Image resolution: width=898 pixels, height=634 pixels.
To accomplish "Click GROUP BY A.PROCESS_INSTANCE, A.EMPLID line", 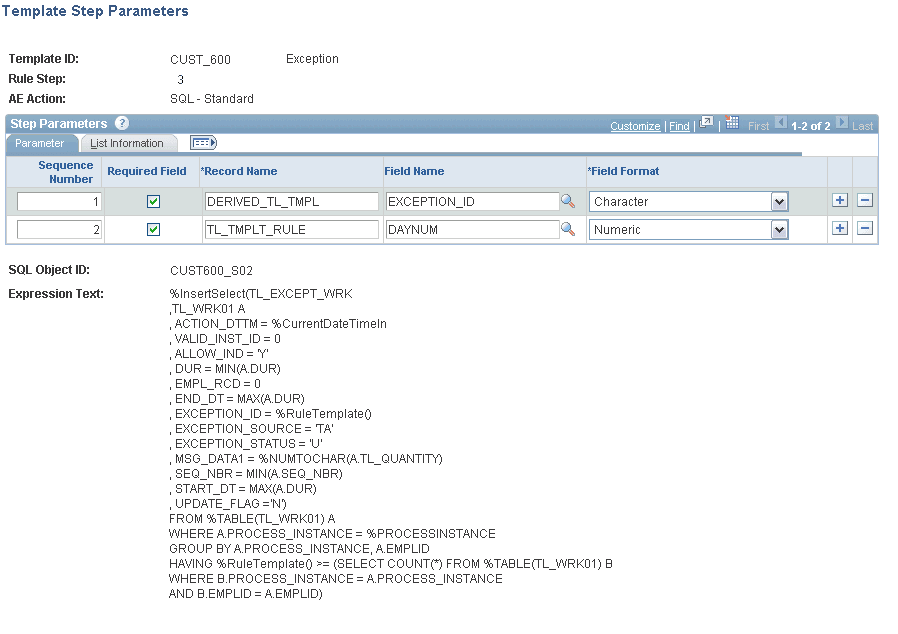I will [299, 549].
